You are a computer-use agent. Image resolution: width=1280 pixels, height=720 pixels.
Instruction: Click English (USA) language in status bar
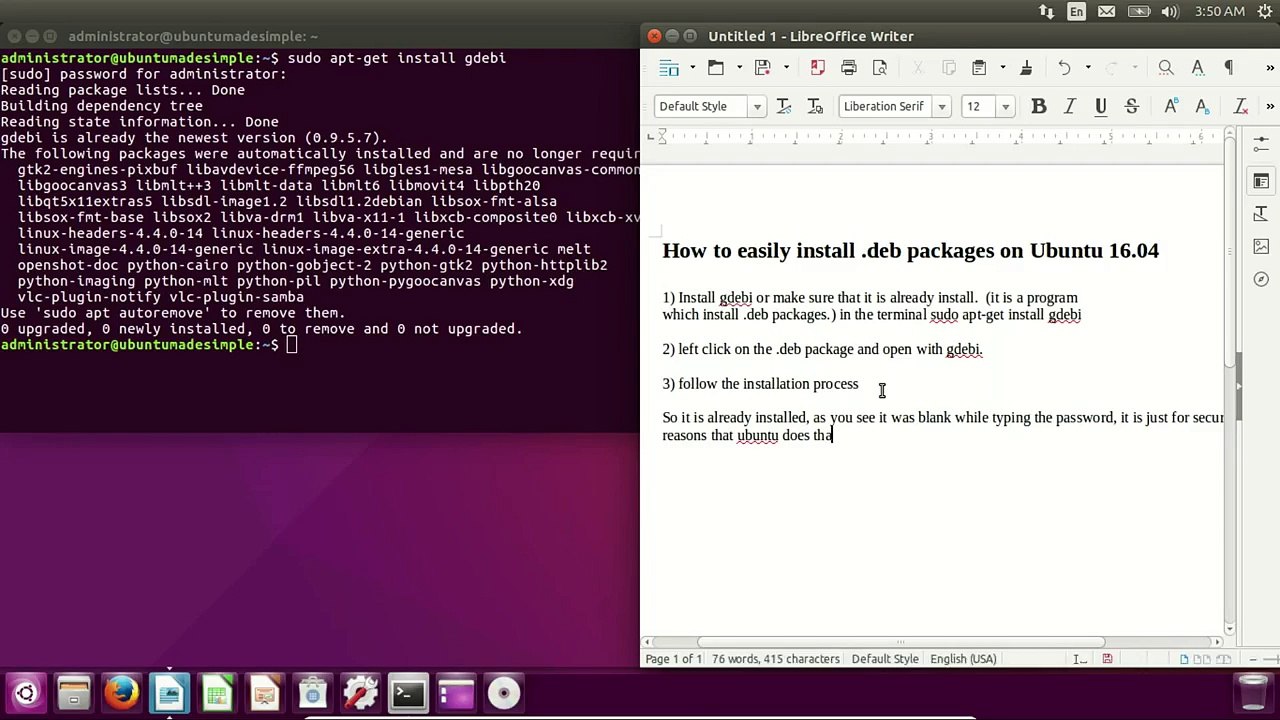[963, 659]
